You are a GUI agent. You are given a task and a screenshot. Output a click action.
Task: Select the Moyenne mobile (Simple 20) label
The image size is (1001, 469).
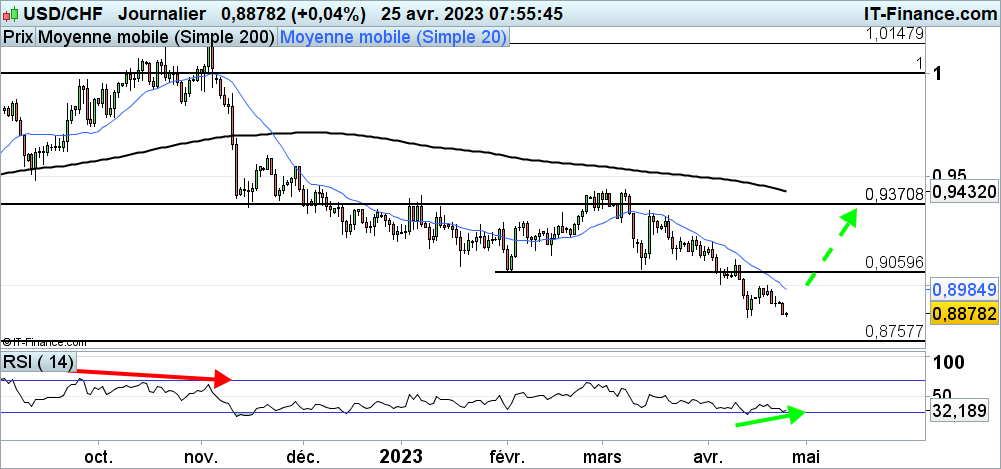tap(393, 37)
